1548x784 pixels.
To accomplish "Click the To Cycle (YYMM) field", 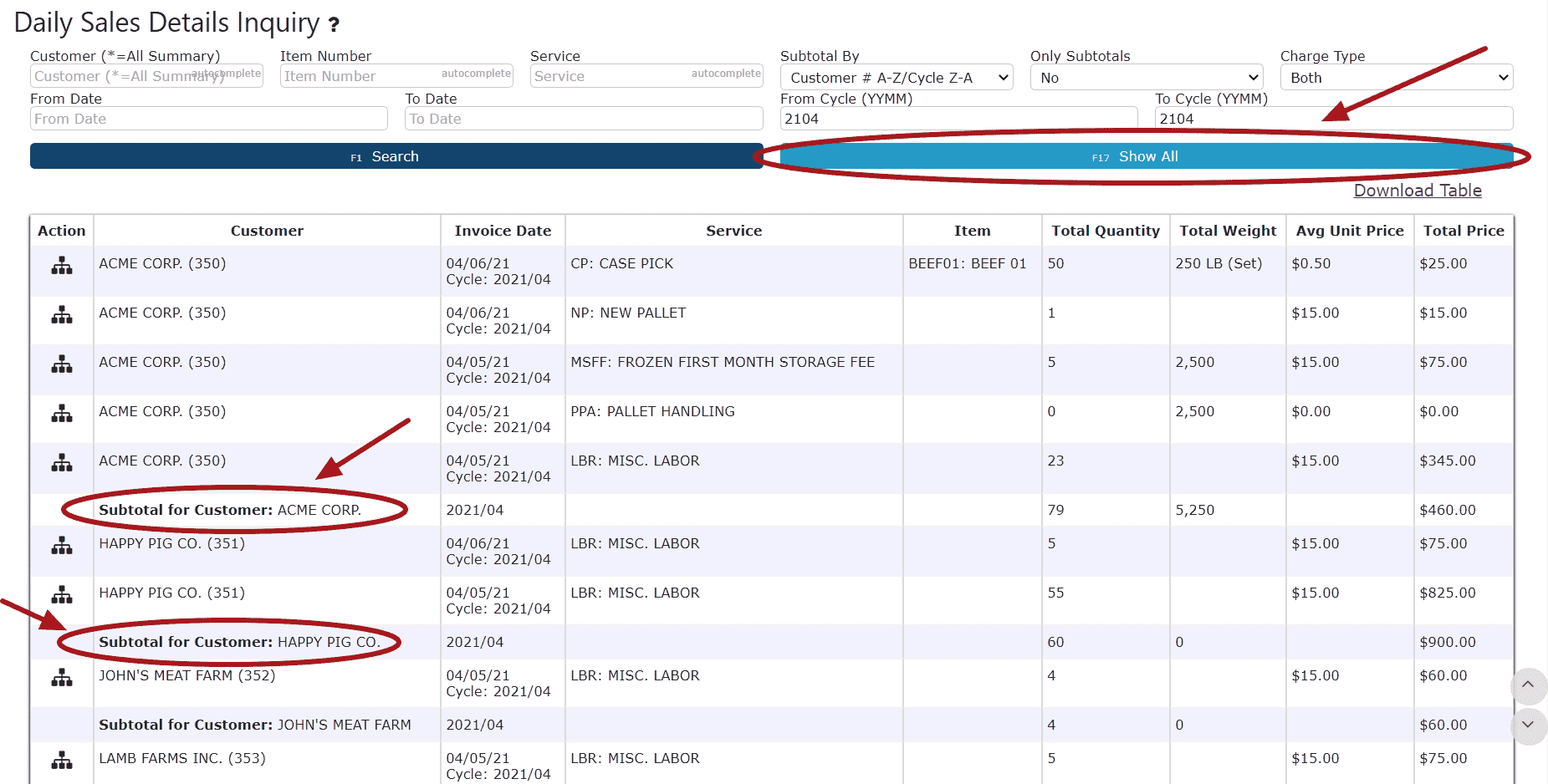I will pos(1333,119).
